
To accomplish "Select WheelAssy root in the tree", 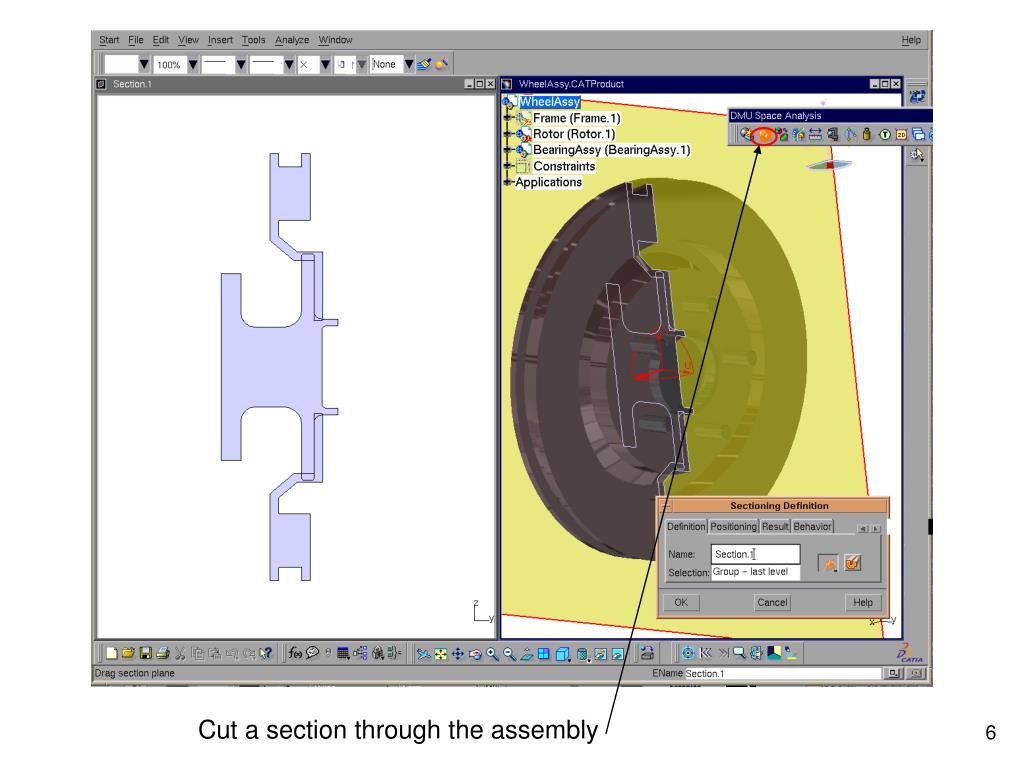I will 549,102.
